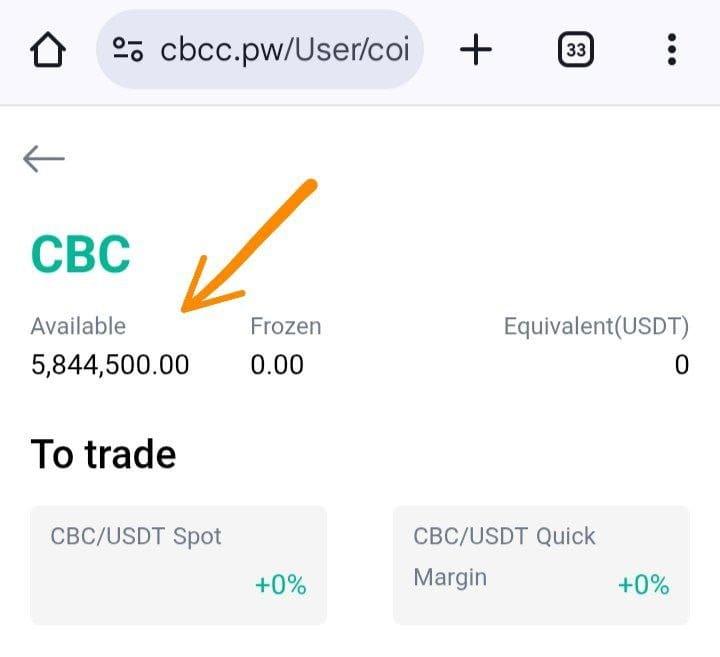The height and width of the screenshot is (657, 720).
Task: Open the CBC/USDT Spot trade card
Action: (x=178, y=564)
